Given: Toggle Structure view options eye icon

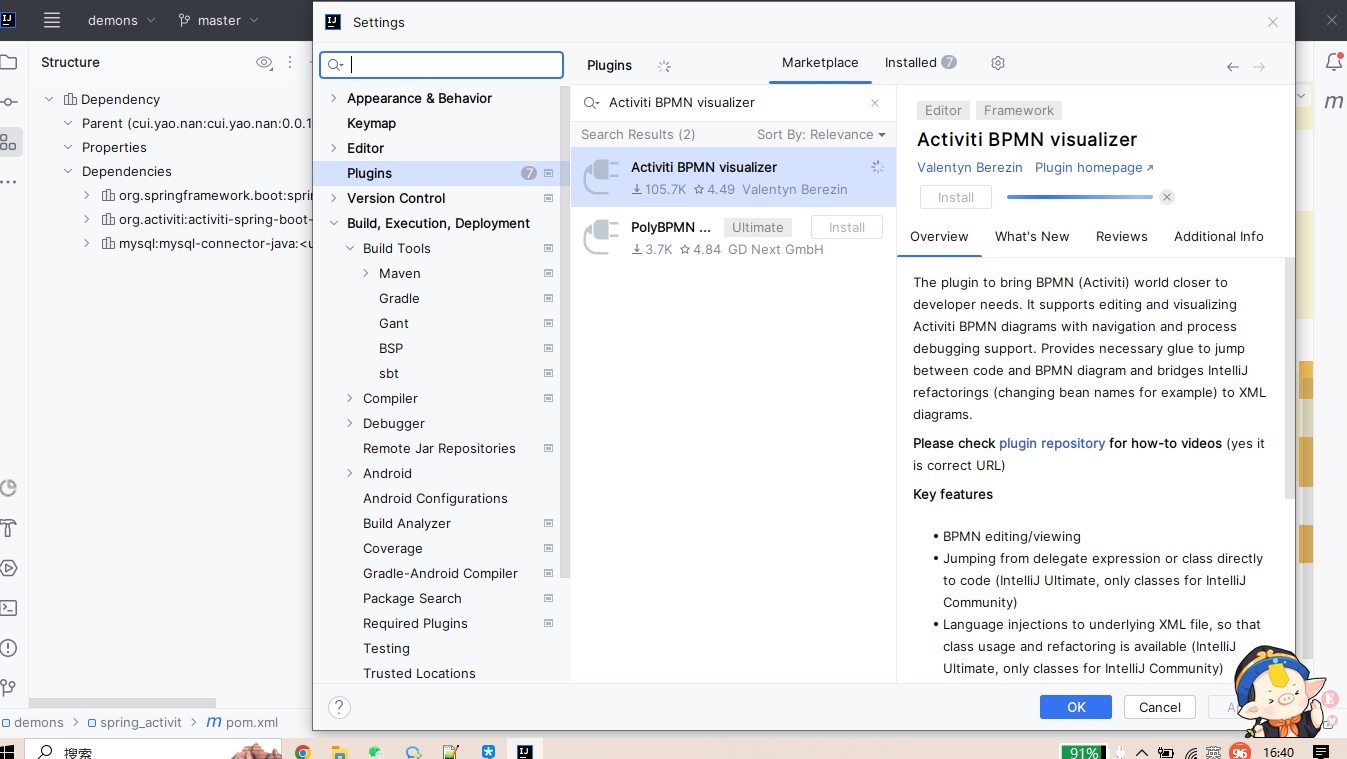Looking at the screenshot, I should pos(264,62).
